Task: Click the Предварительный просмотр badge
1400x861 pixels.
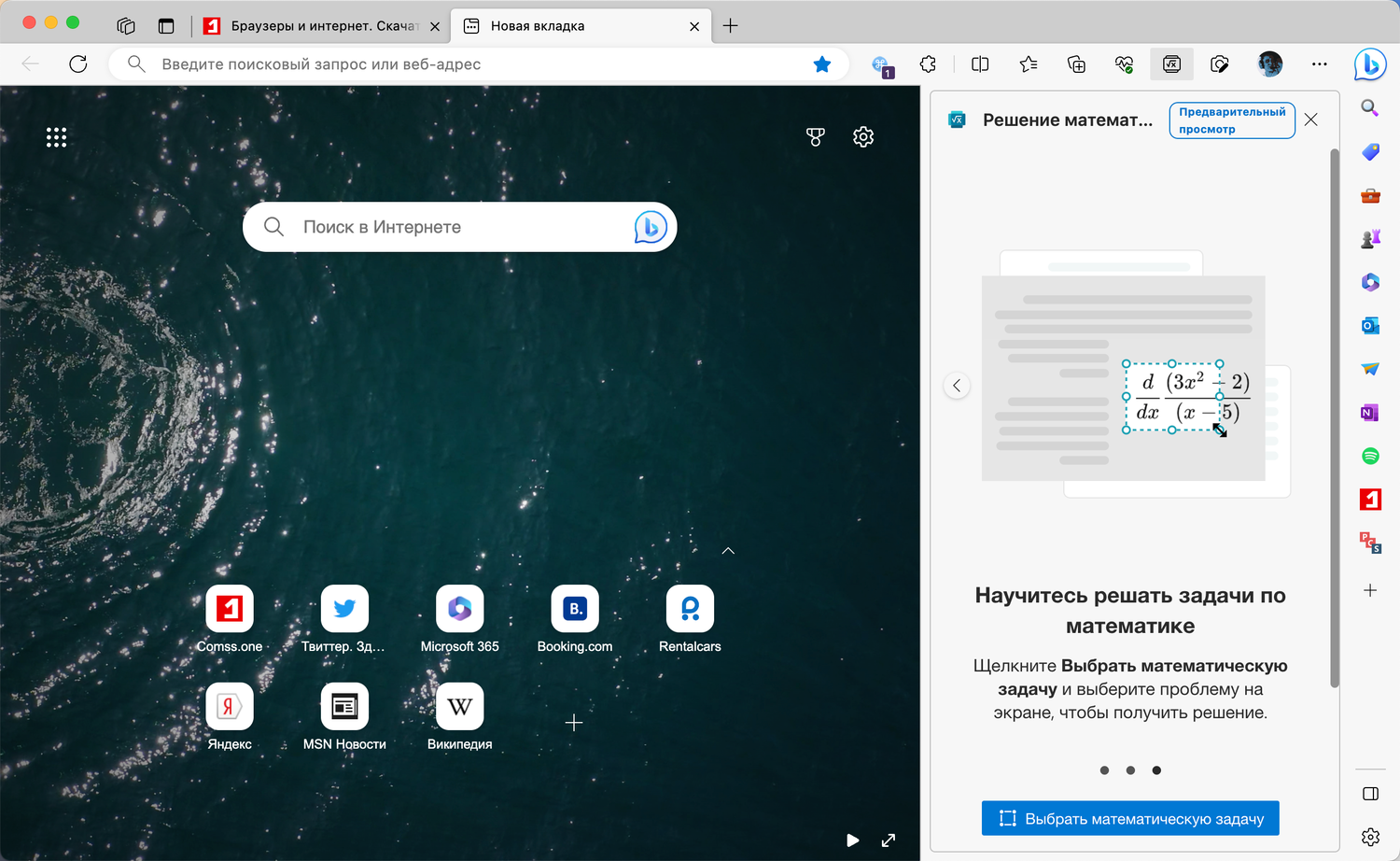Action: click(1232, 120)
